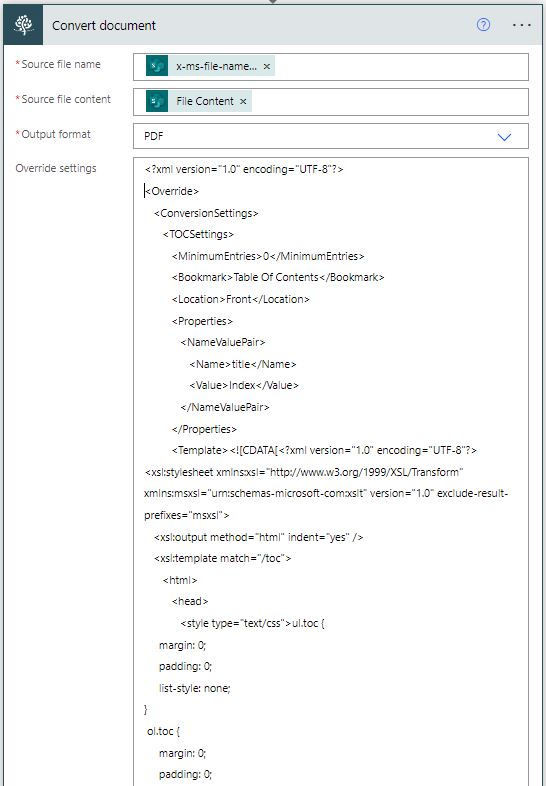
Task: Click the Muhimbi tree logo icon
Action: (x=23, y=25)
